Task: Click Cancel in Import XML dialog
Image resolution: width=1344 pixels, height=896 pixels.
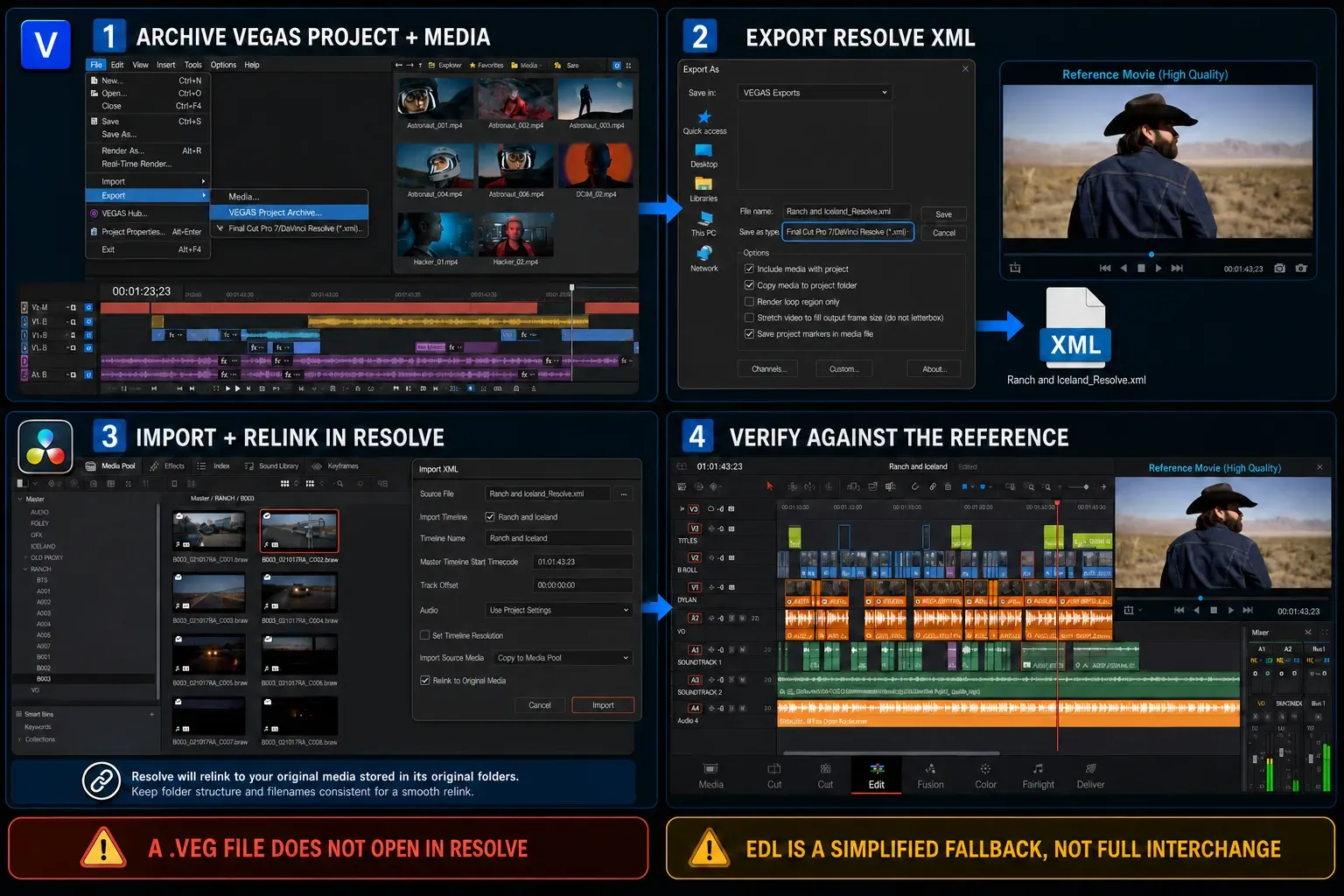Action: tap(540, 705)
